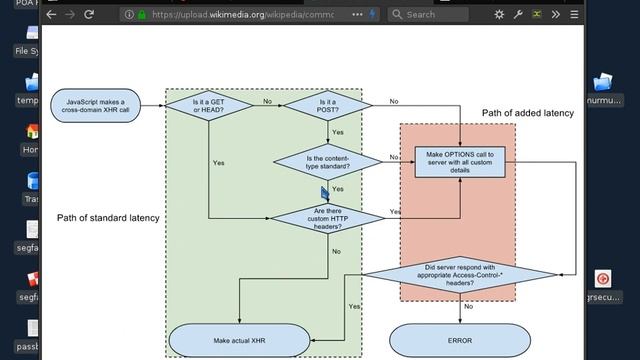Click the green padlock security icon
Screen dimensions: 640x360
point(142,15)
